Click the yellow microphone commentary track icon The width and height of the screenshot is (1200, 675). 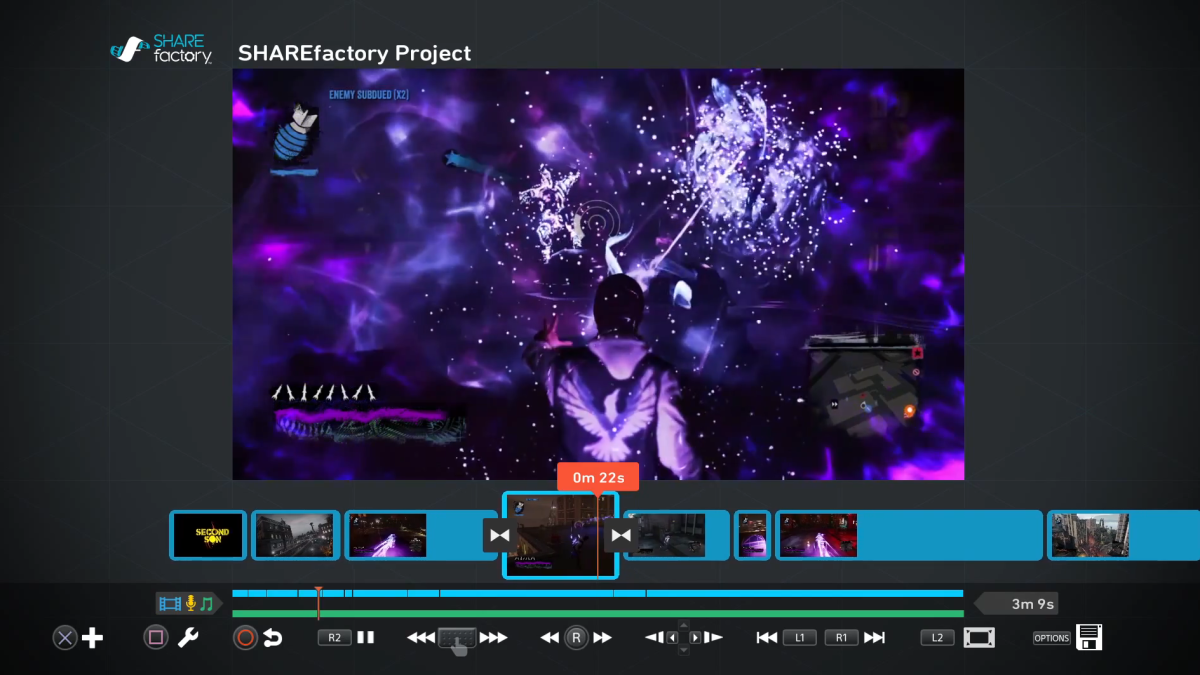tap(190, 604)
